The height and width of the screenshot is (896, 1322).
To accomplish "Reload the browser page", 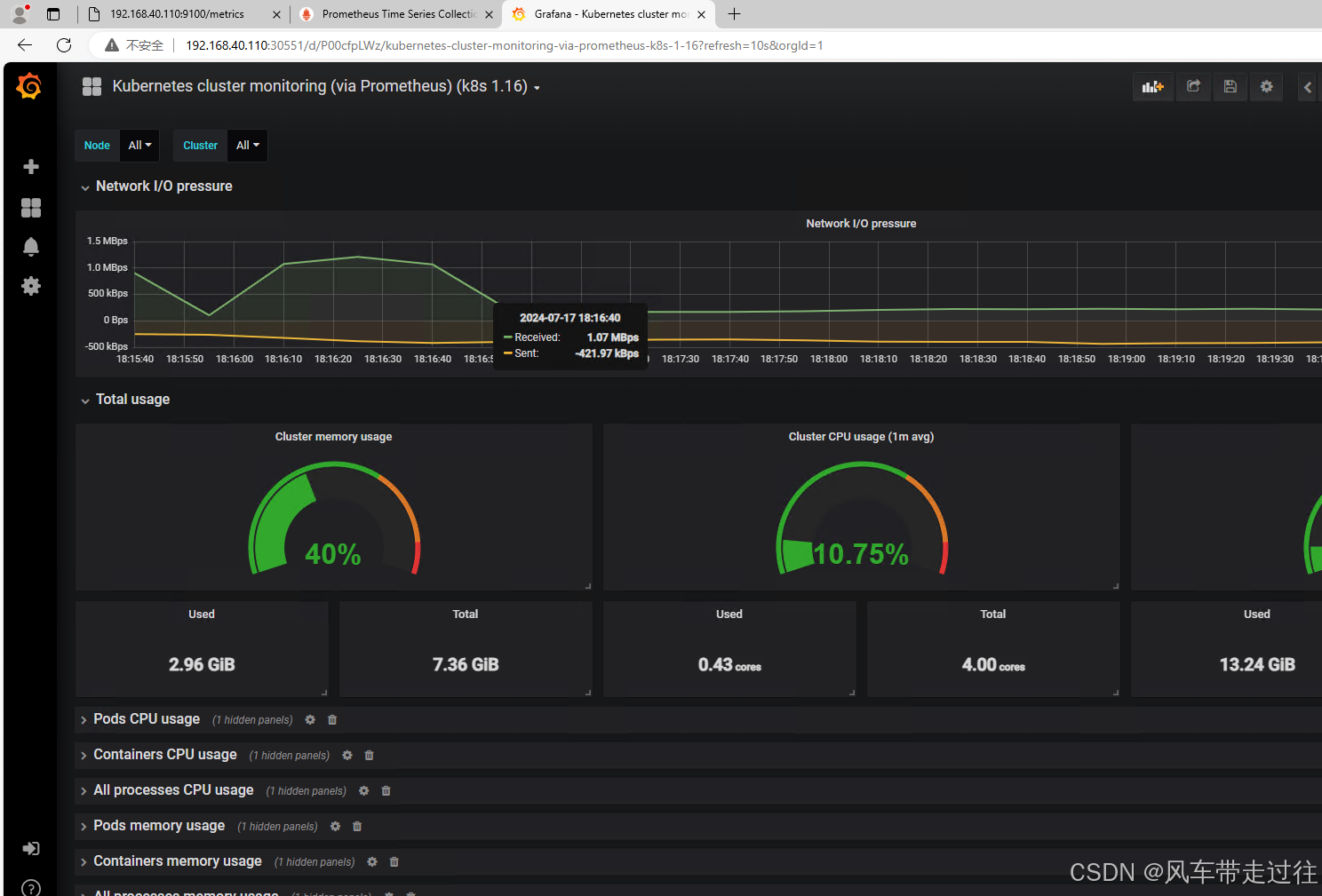I will click(x=64, y=45).
